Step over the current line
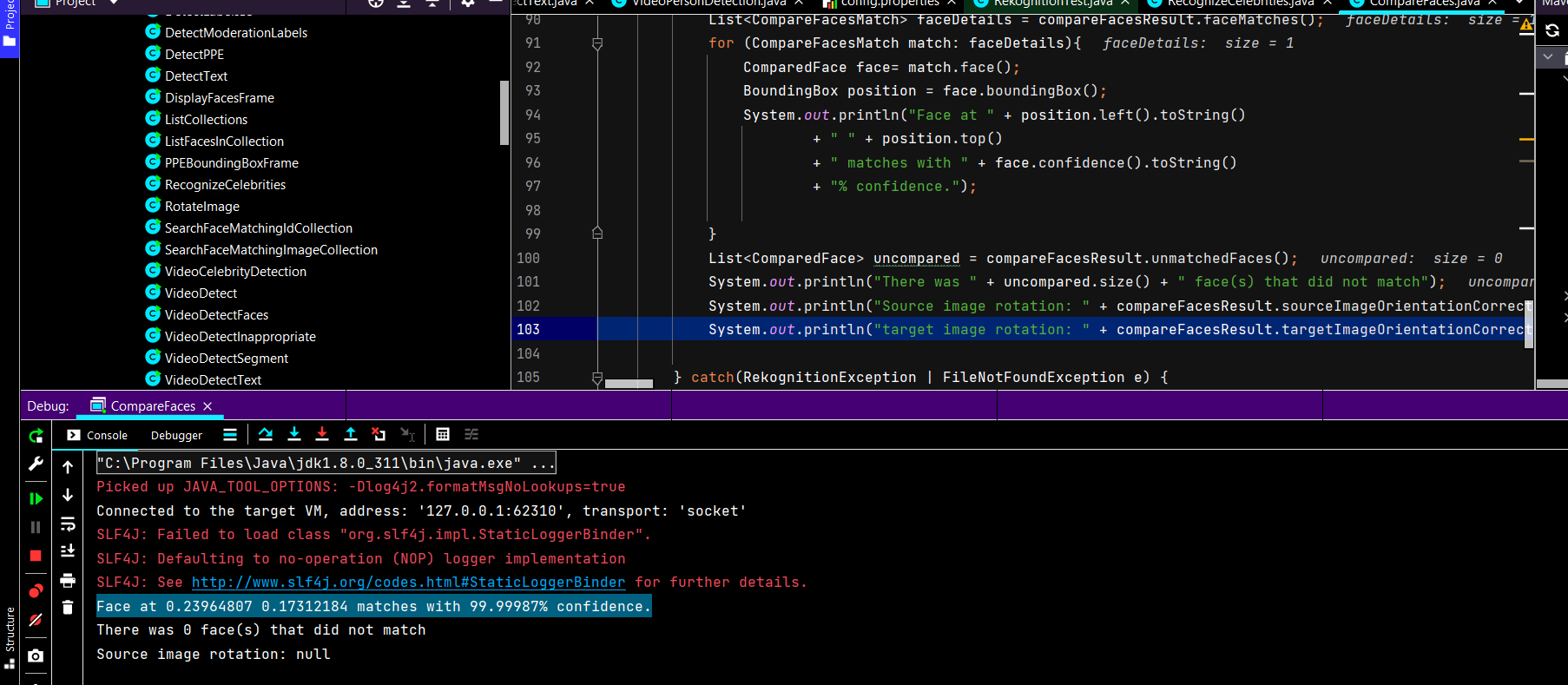 (x=266, y=434)
